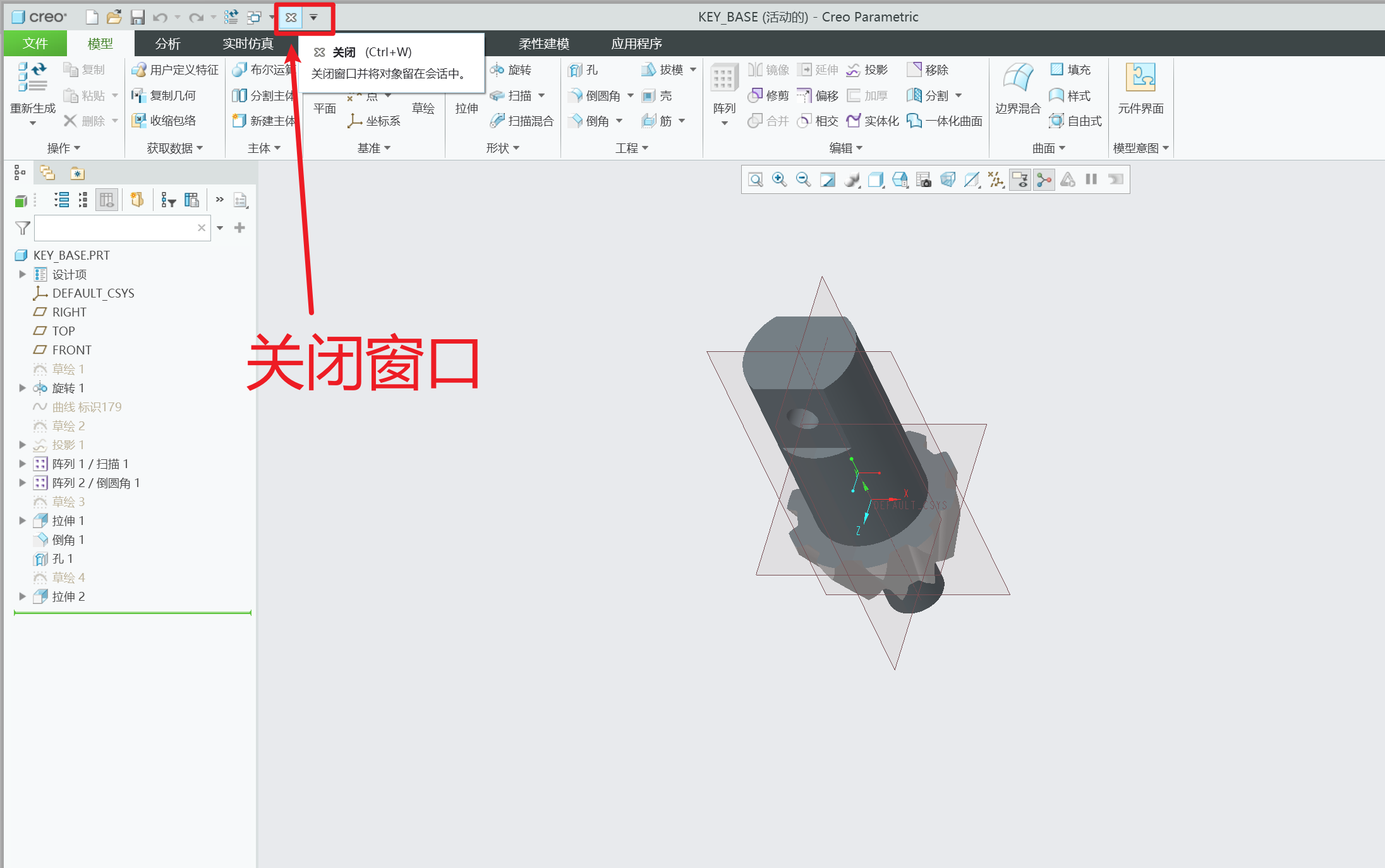
Task: Toggle the annotation display button in view toolbar
Action: (x=1020, y=179)
